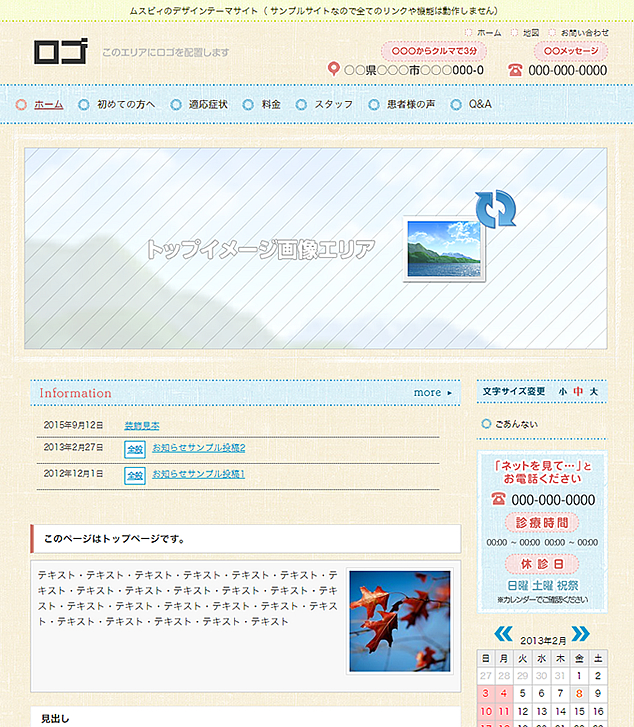Open the news link dated 2015年9月12日
This screenshot has width=634, height=727.
[x=141, y=425]
